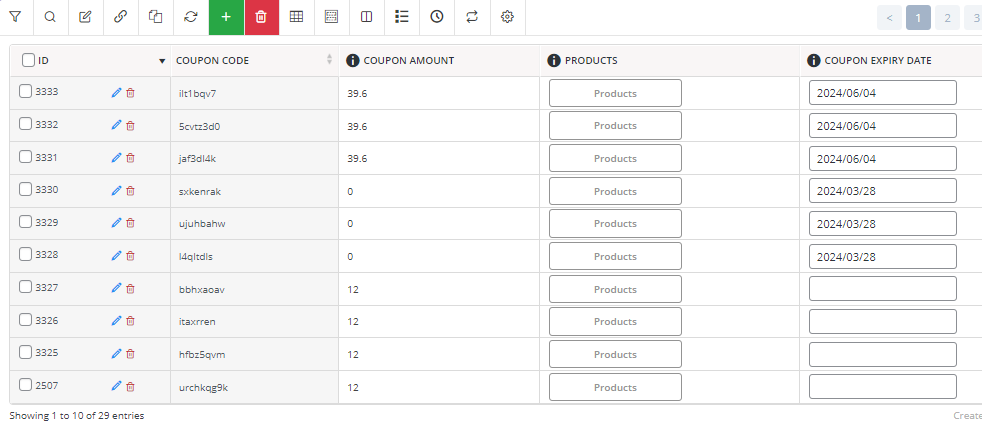Open Products selector for coupon 5cvtz3d0
982x427 pixels.
coord(615,126)
